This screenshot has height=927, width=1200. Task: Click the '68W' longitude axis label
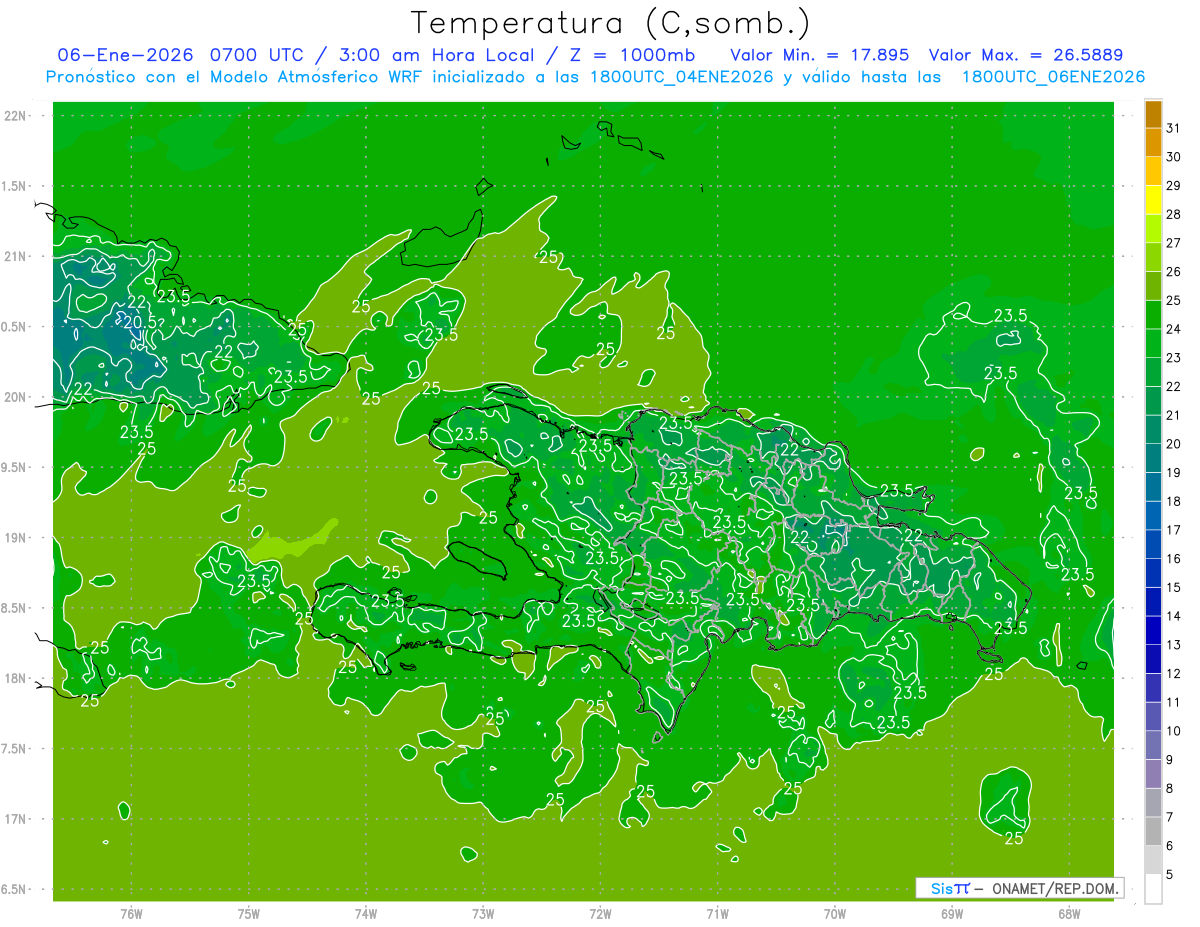[1069, 914]
